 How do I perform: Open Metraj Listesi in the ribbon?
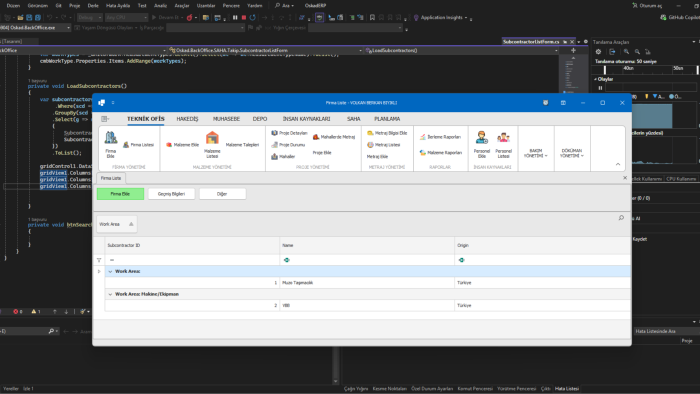tap(383, 145)
